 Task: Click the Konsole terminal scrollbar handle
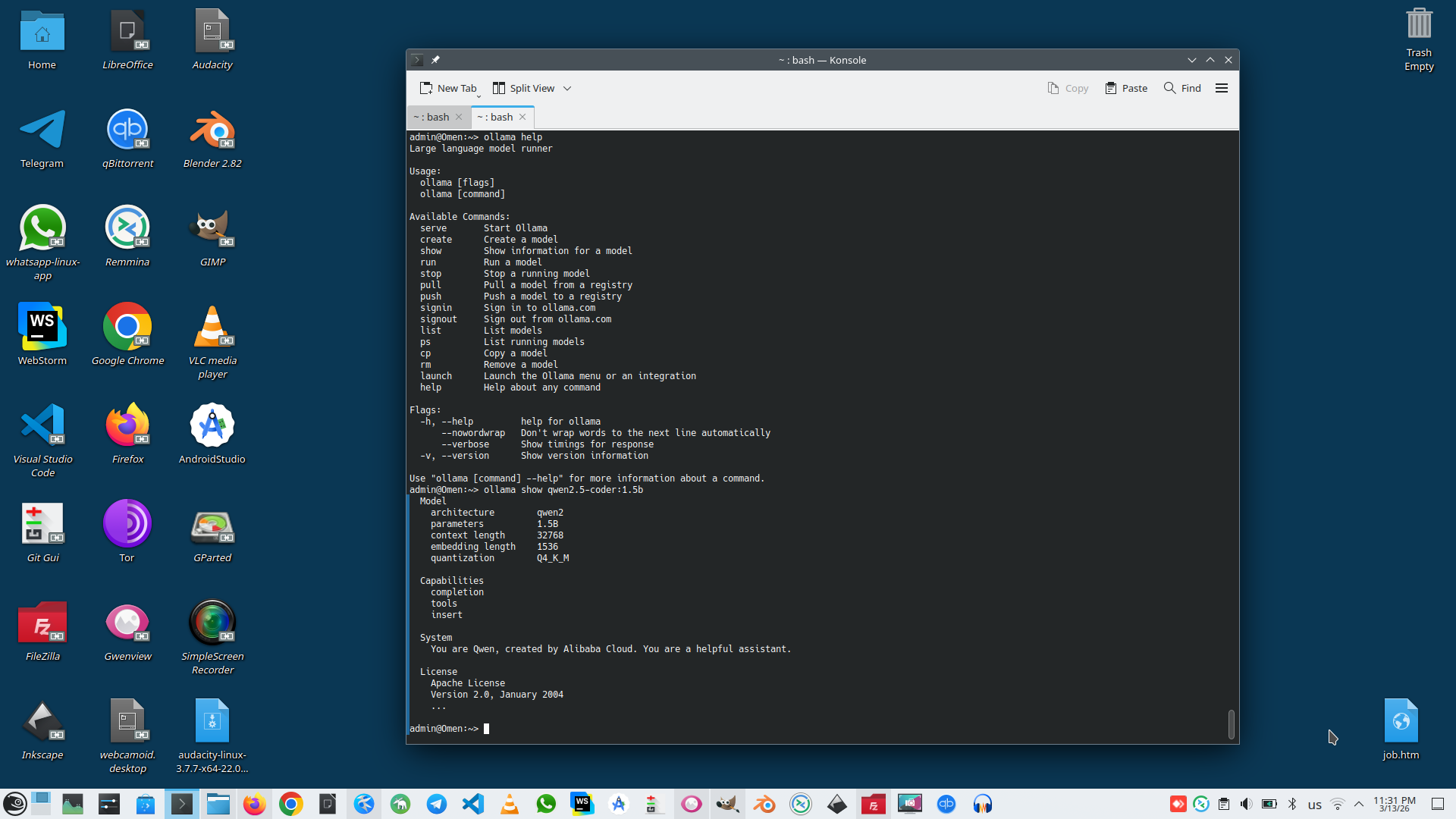[1231, 723]
